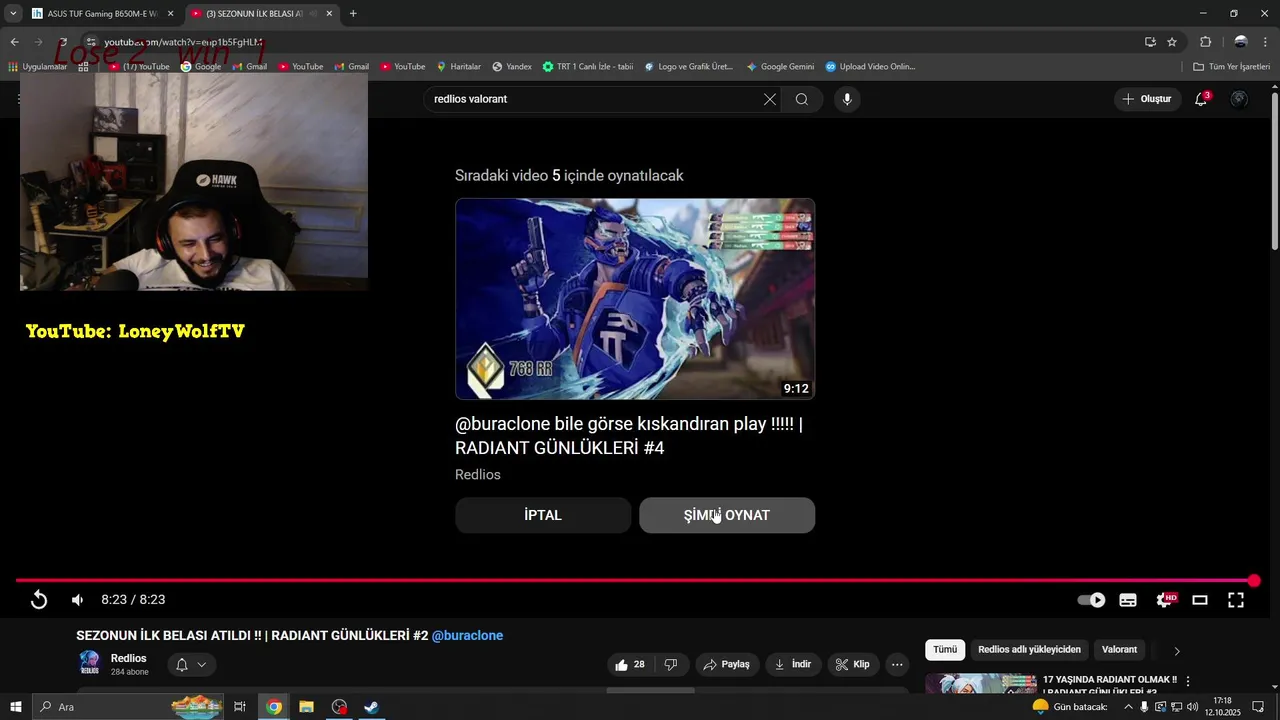1280x720 pixels.
Task: Open the tab search dropdown arrow
Action: [12, 14]
